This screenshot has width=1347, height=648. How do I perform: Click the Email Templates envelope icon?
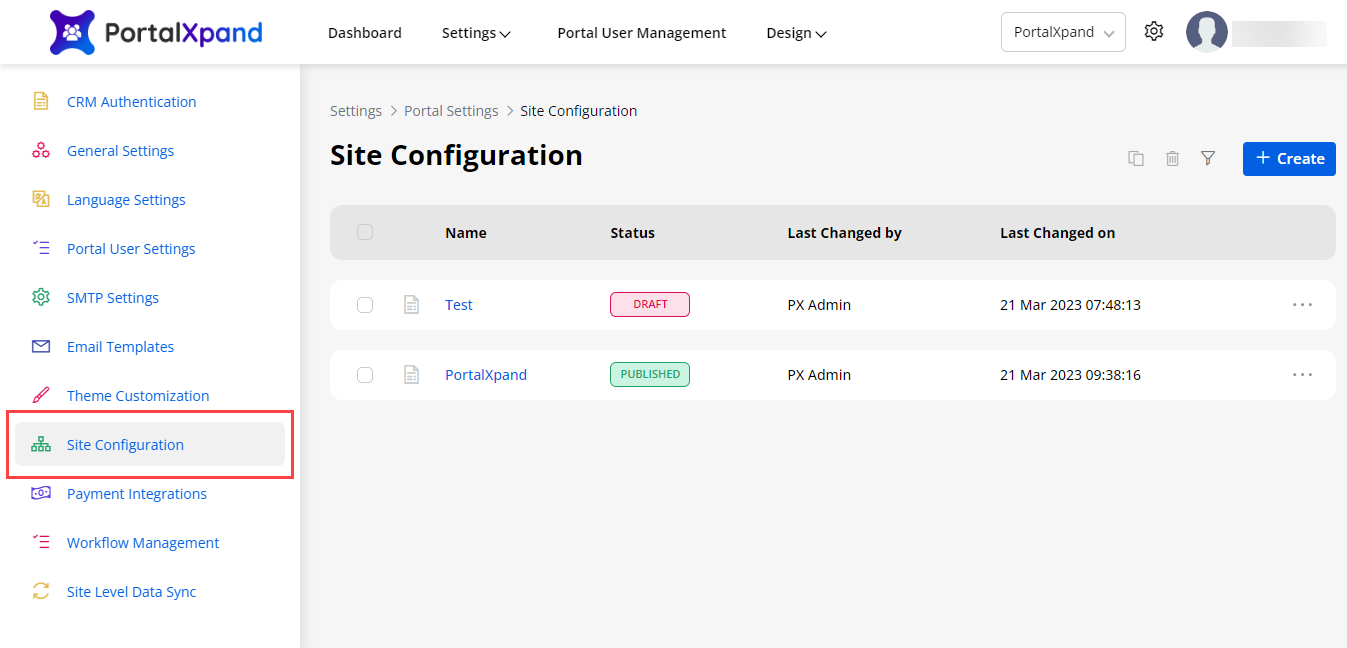point(41,347)
